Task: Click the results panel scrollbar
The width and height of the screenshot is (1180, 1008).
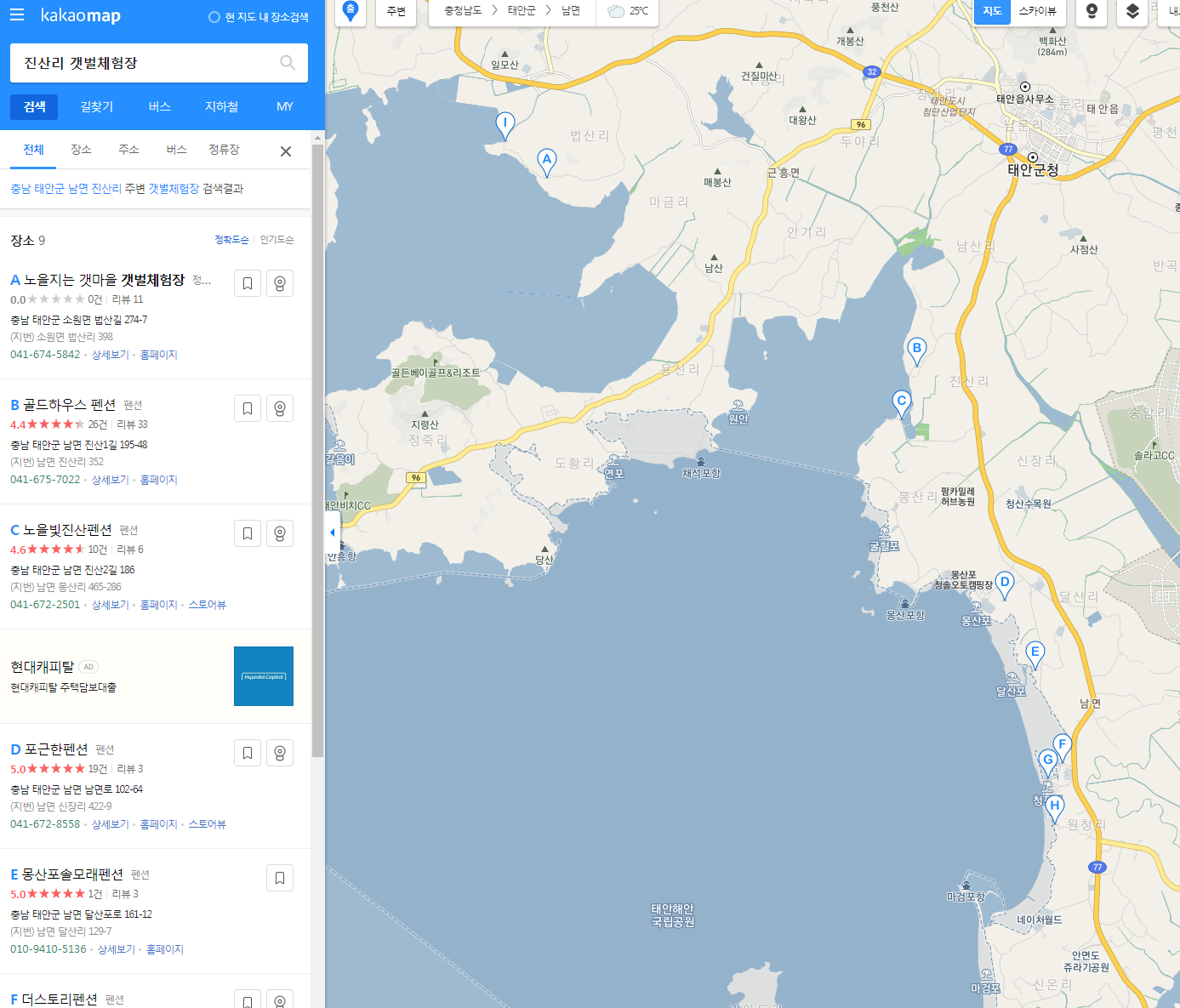Action: 317,451
